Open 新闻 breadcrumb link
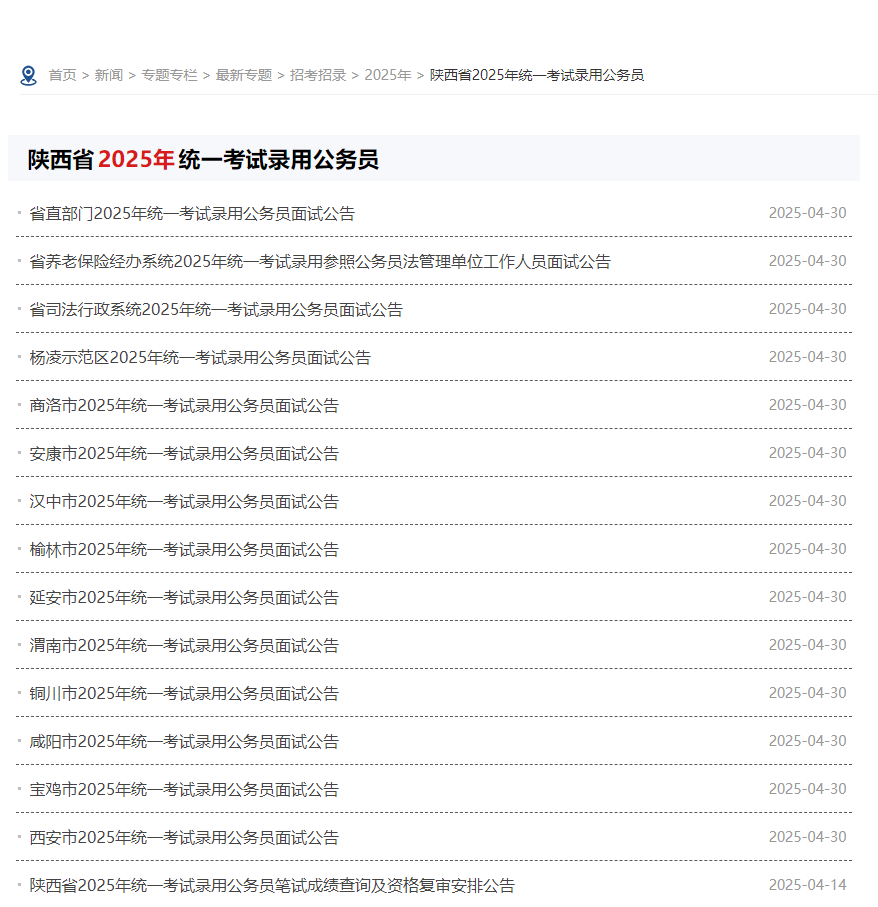Image resolution: width=878 pixels, height=907 pixels. click(x=108, y=76)
